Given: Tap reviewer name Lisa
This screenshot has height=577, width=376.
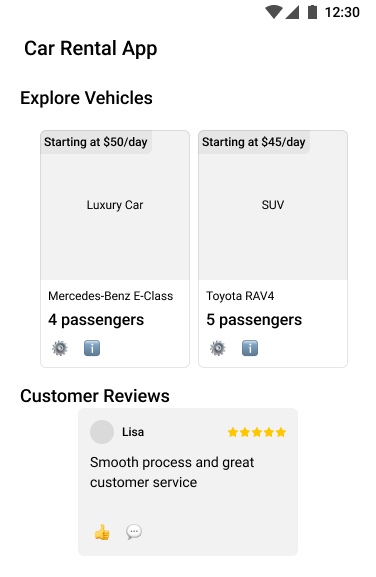Looking at the screenshot, I should coord(133,432).
